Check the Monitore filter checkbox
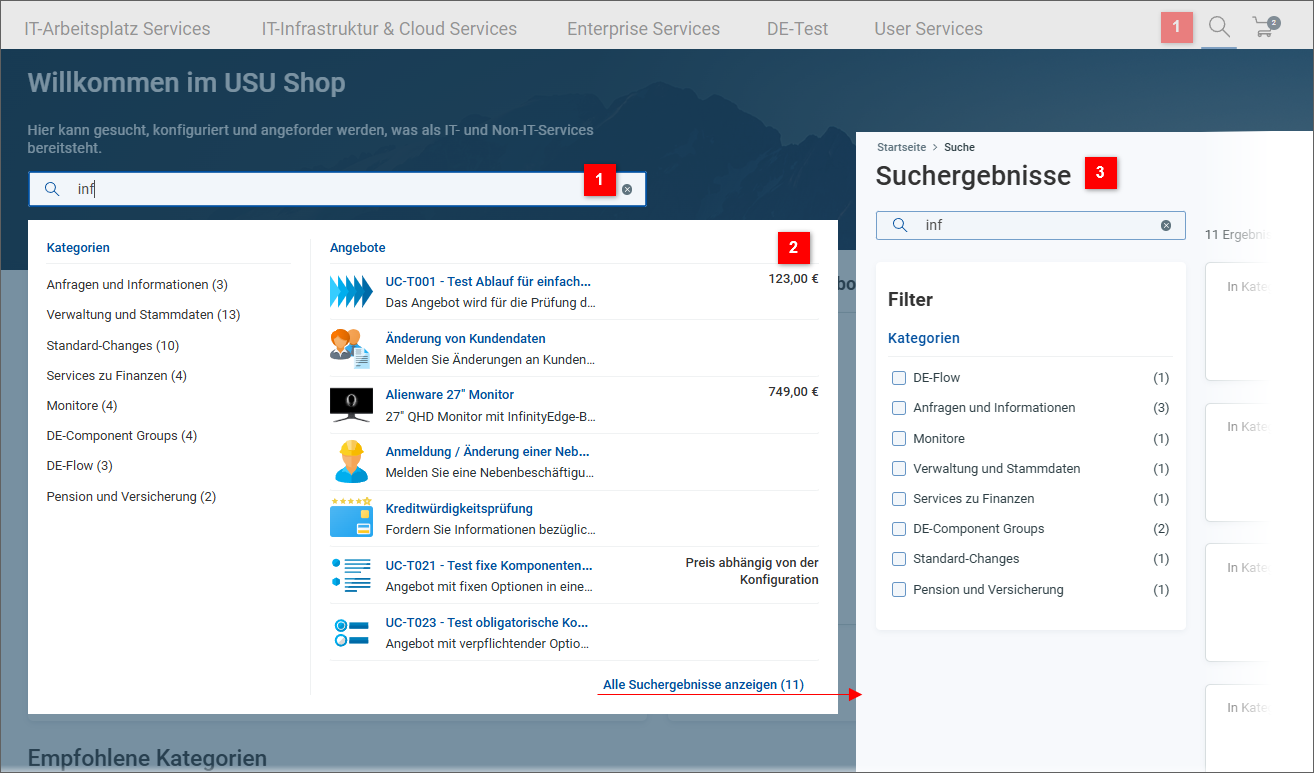This screenshot has height=773, width=1314. pyautogui.click(x=899, y=438)
